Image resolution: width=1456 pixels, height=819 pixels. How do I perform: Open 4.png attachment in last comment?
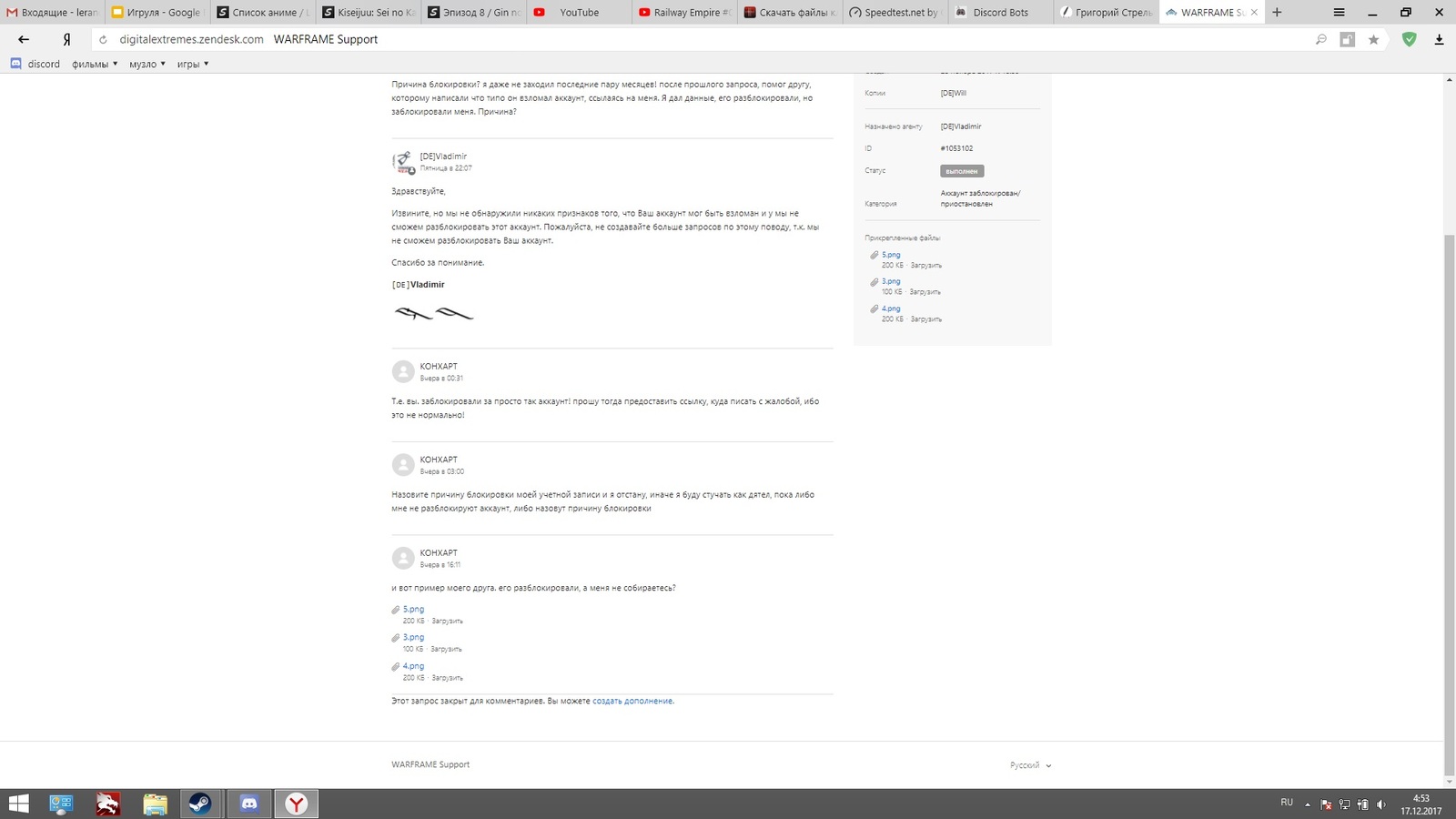(413, 666)
